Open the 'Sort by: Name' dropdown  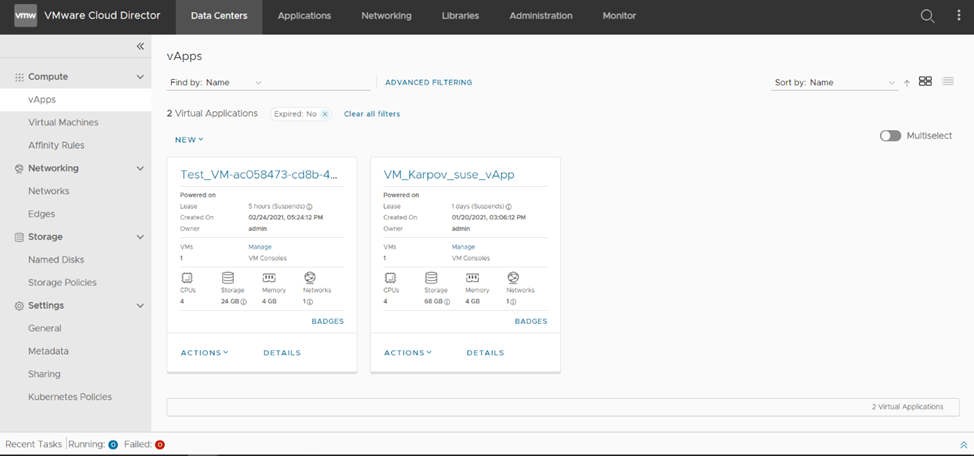(x=835, y=83)
